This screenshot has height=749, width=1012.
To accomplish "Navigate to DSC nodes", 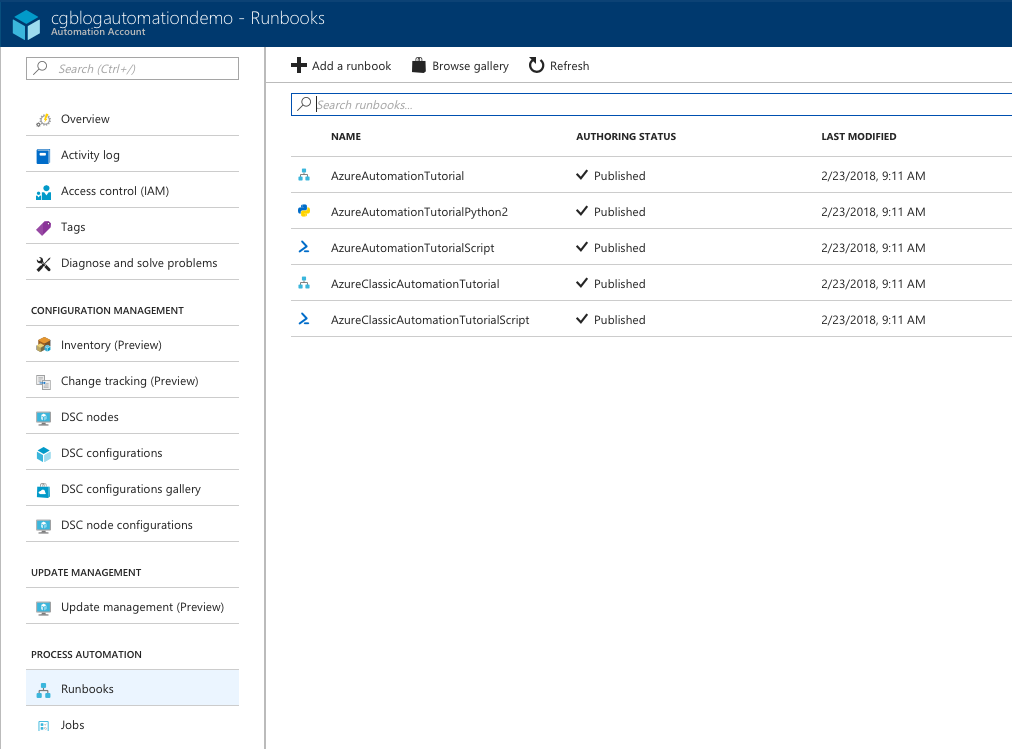I will coord(132,417).
